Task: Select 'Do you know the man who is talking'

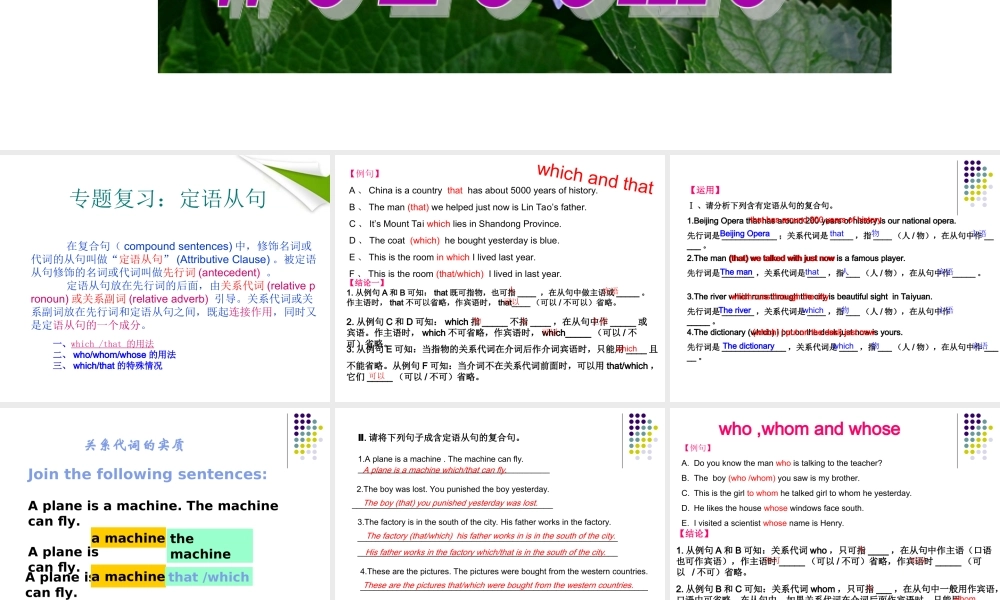Action: 782,463
